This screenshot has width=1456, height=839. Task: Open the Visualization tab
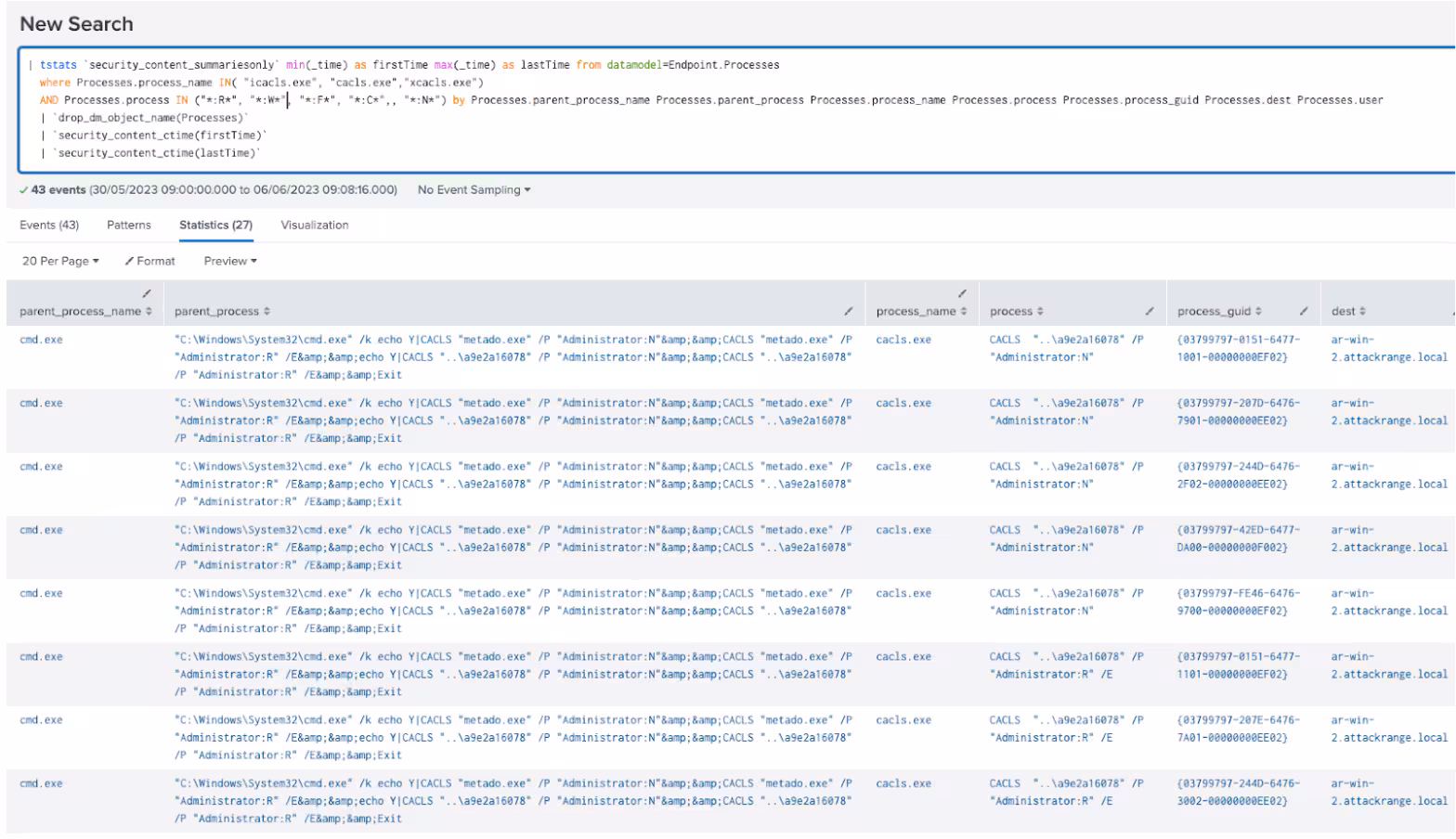coord(315,226)
